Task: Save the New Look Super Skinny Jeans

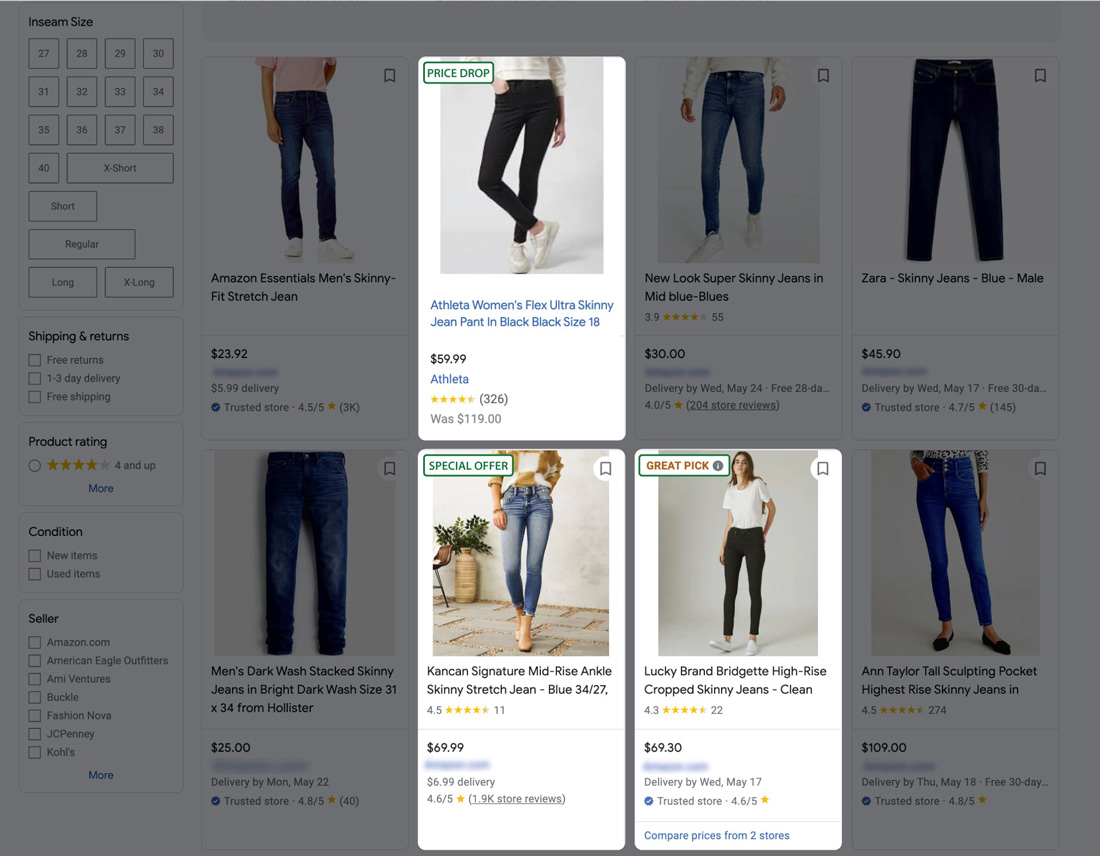Action: [824, 75]
